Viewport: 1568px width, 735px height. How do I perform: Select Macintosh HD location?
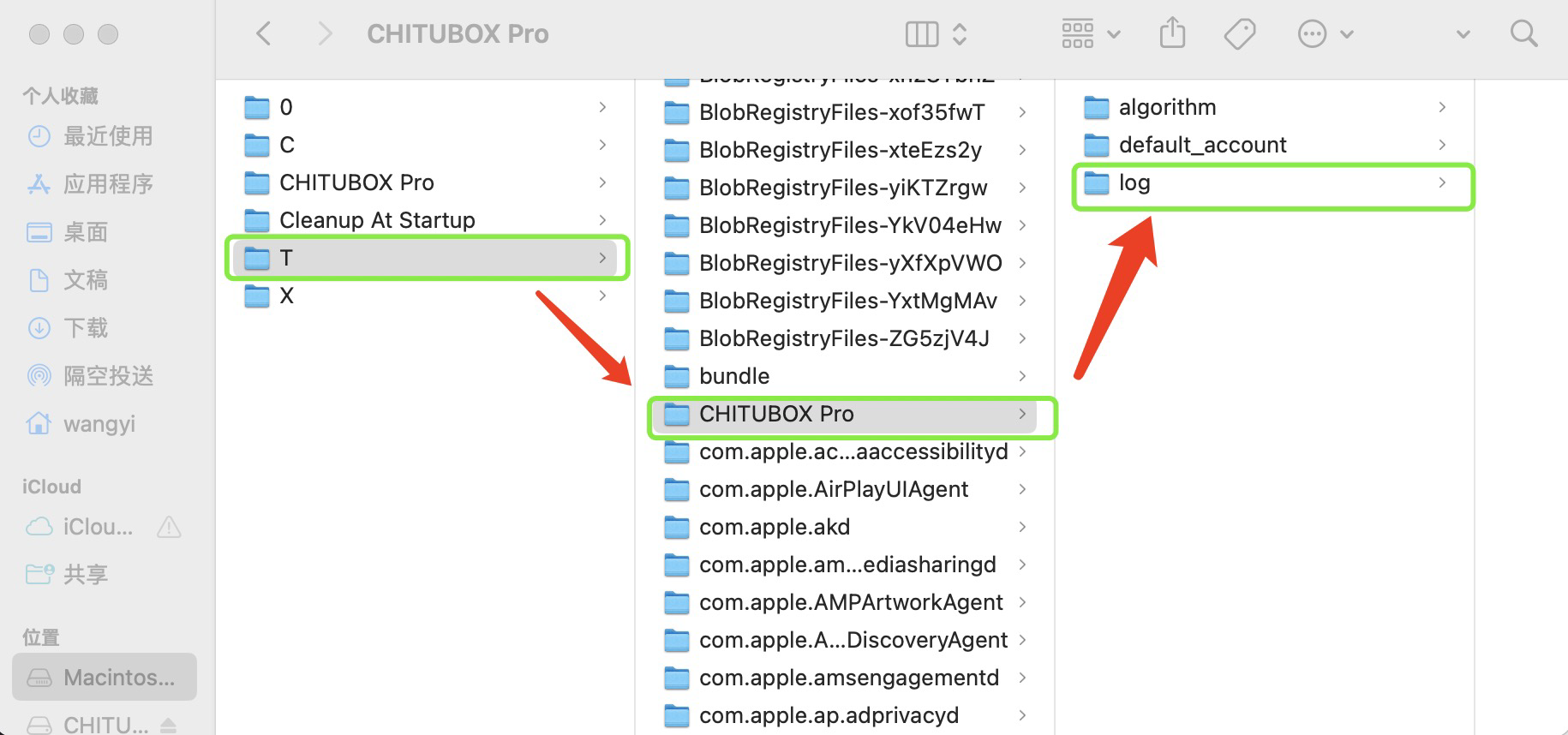(105, 678)
